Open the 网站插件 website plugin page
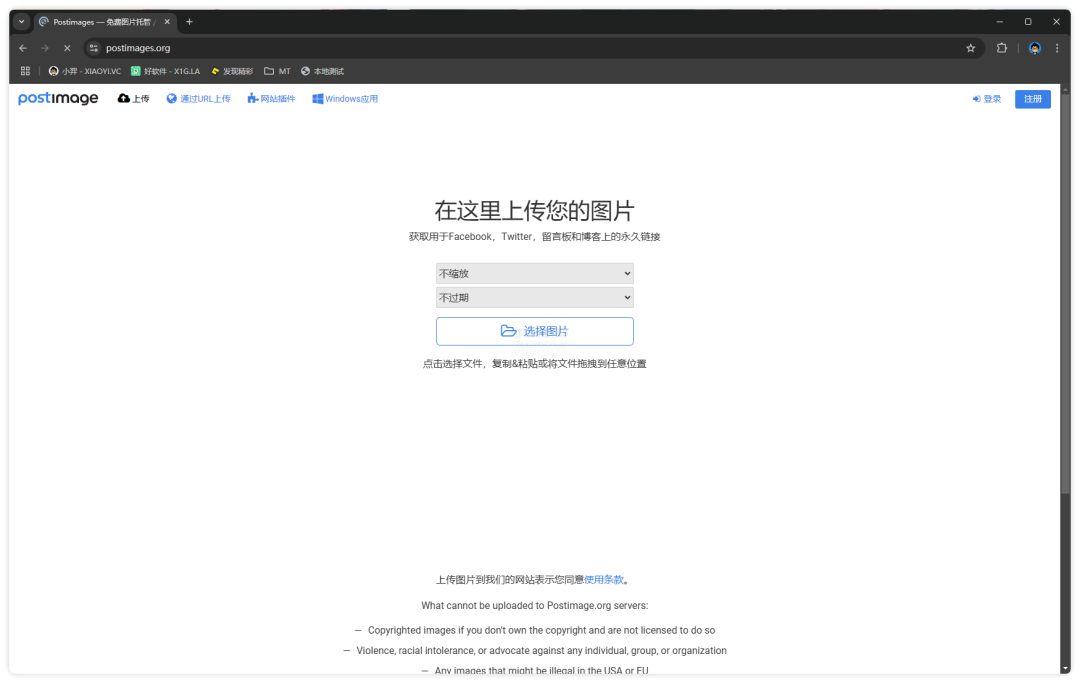The image size is (1080, 683). [x=271, y=98]
